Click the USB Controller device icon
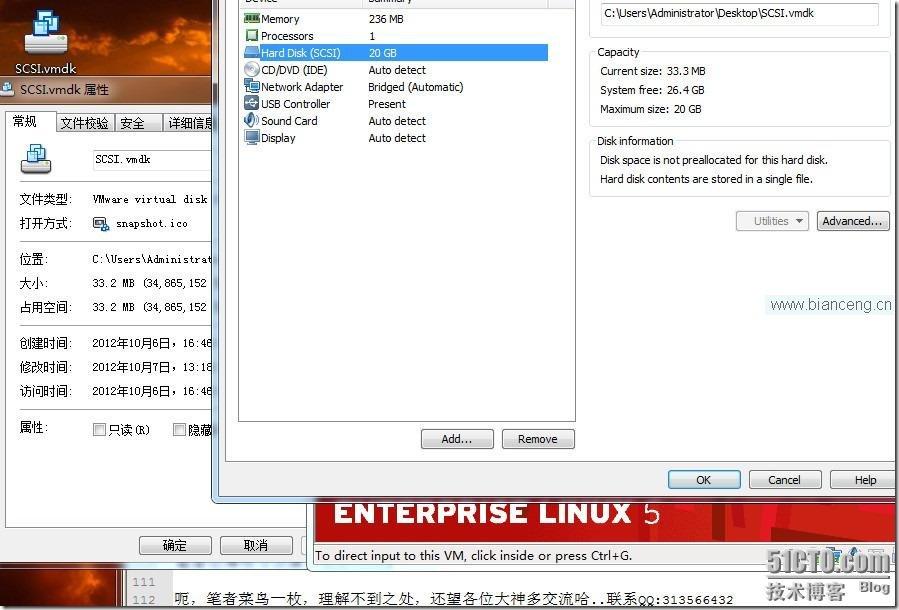The image size is (899, 610). [x=252, y=103]
